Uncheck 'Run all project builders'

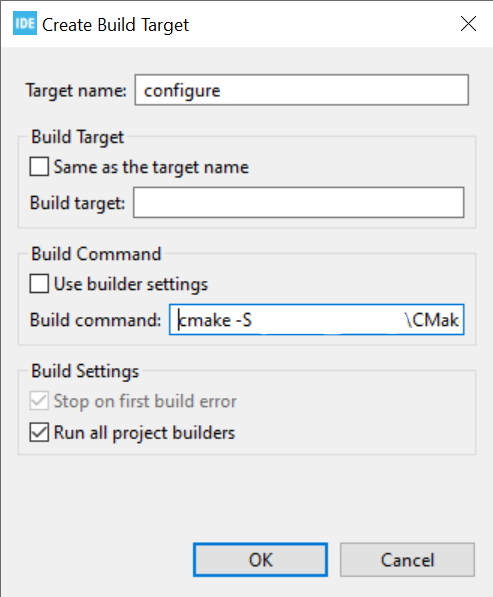39,432
